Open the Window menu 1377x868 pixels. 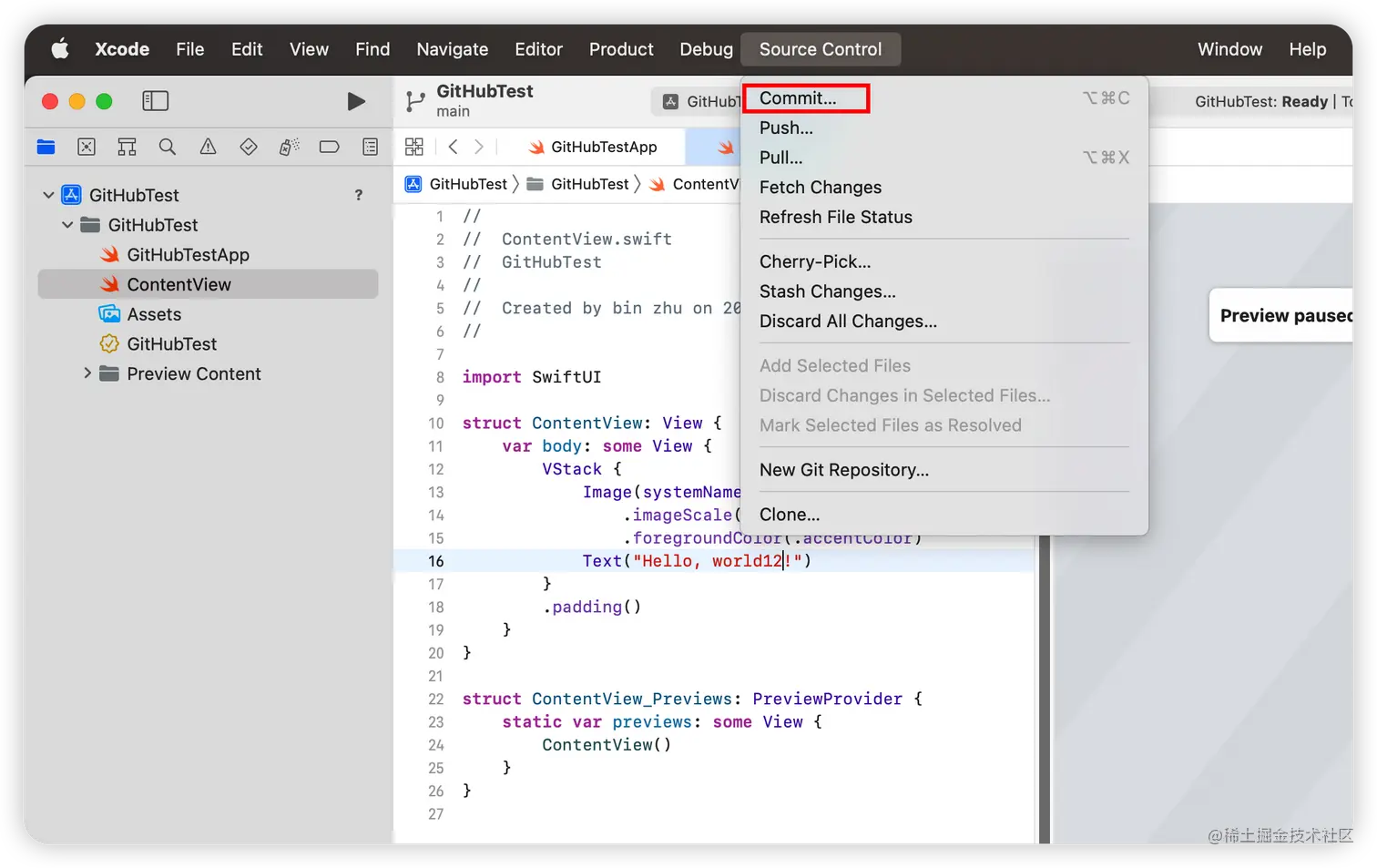click(1229, 49)
